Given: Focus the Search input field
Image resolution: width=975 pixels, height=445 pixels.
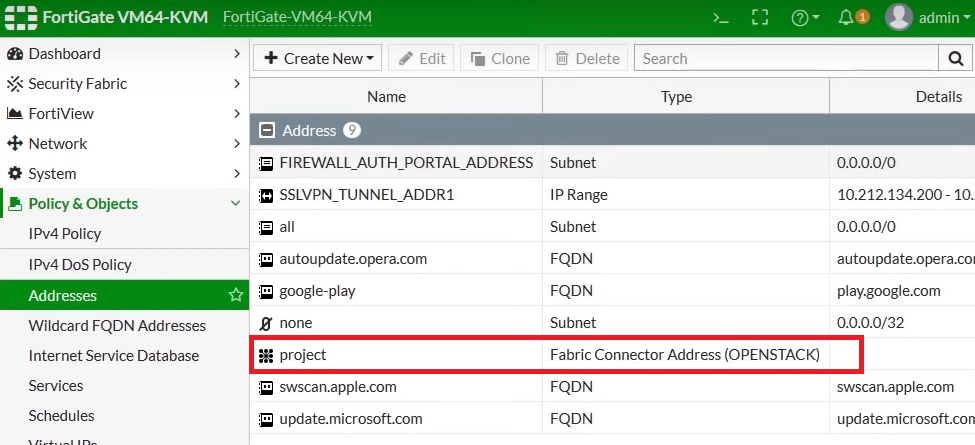Looking at the screenshot, I should [x=786, y=58].
